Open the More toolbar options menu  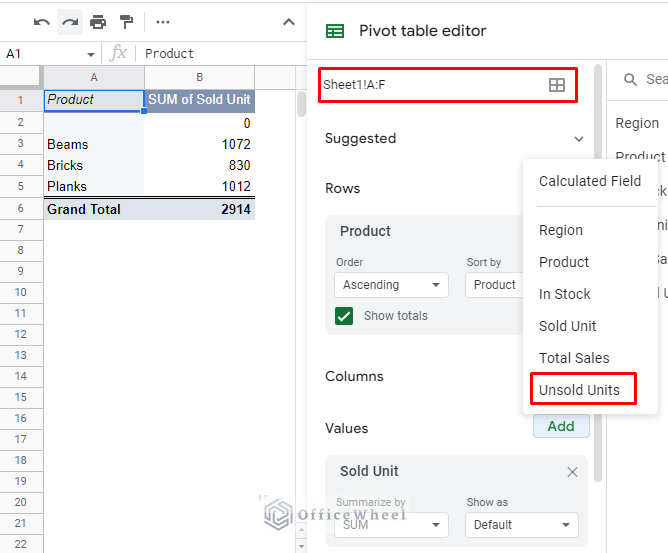[163, 22]
